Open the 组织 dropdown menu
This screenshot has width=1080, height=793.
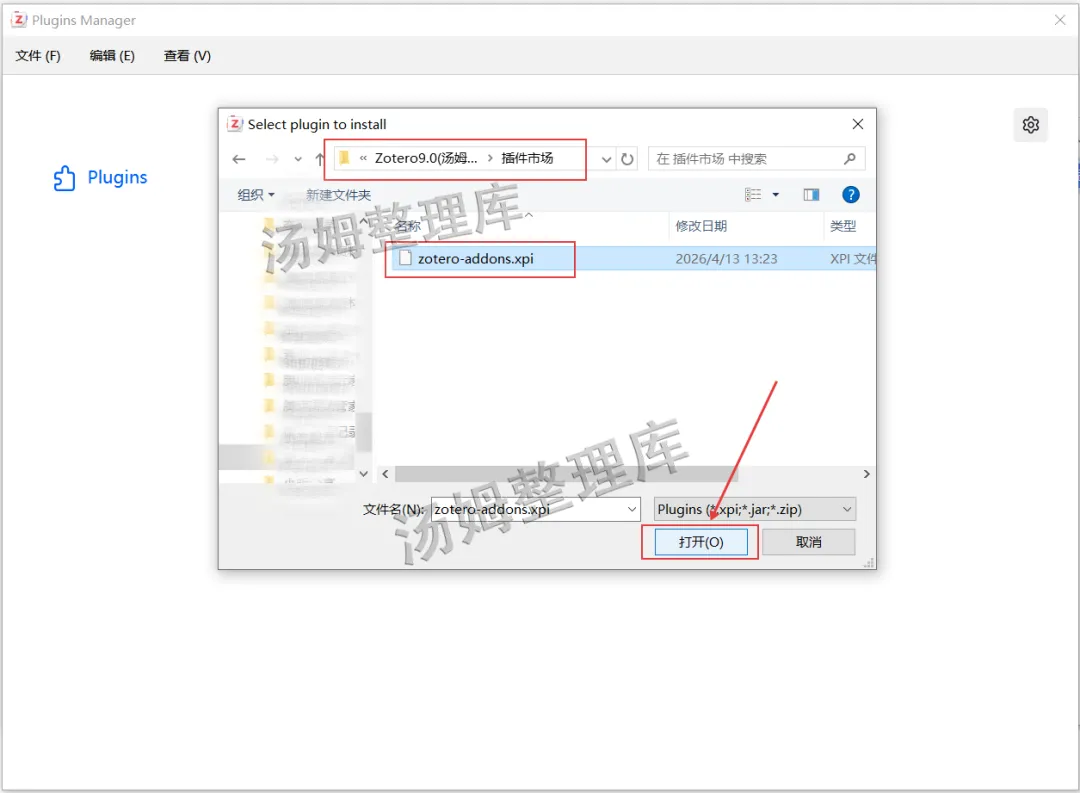[x=256, y=195]
